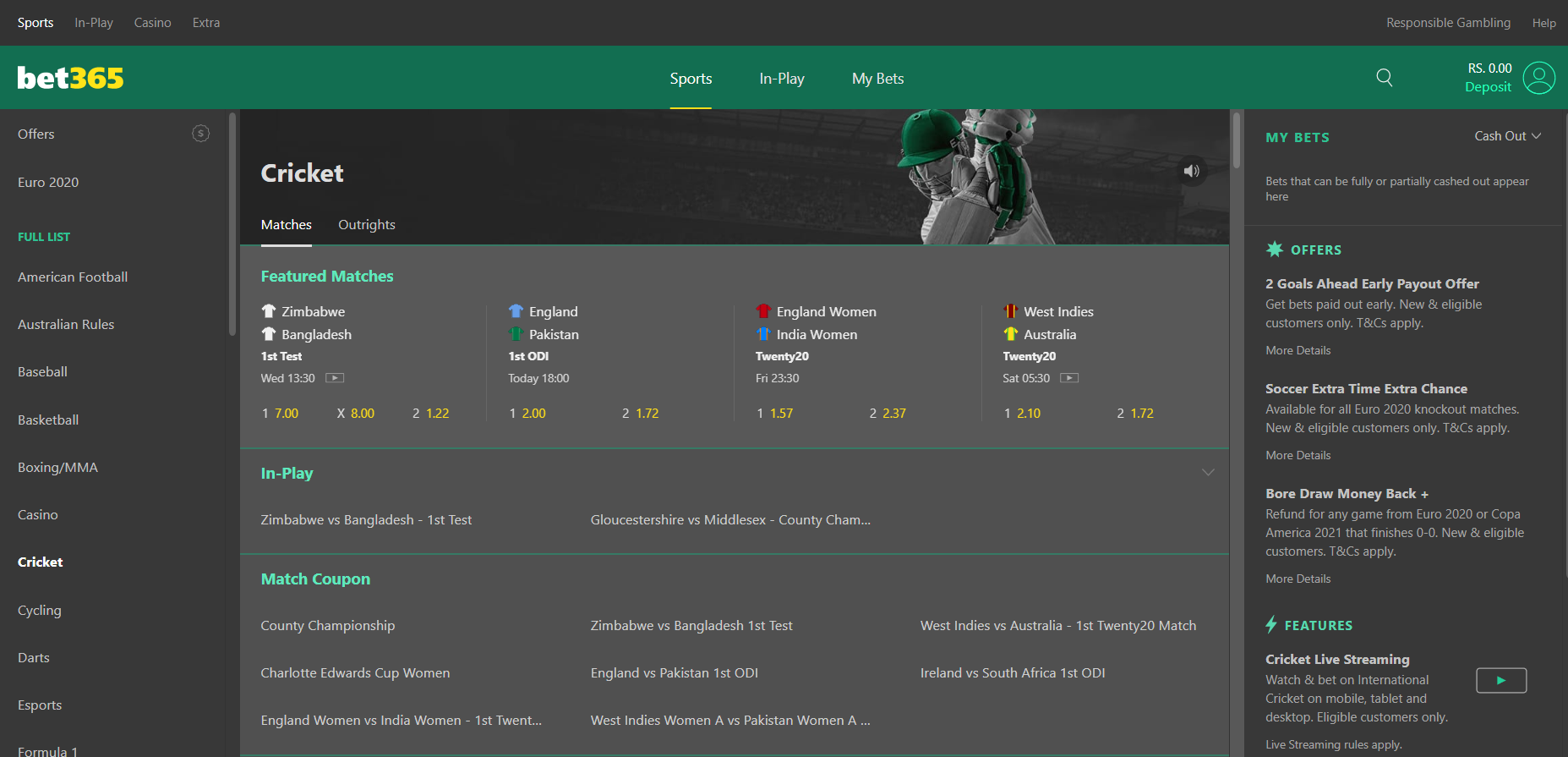The image size is (1568, 757).
Task: Click the Deposit link
Action: tap(1488, 87)
